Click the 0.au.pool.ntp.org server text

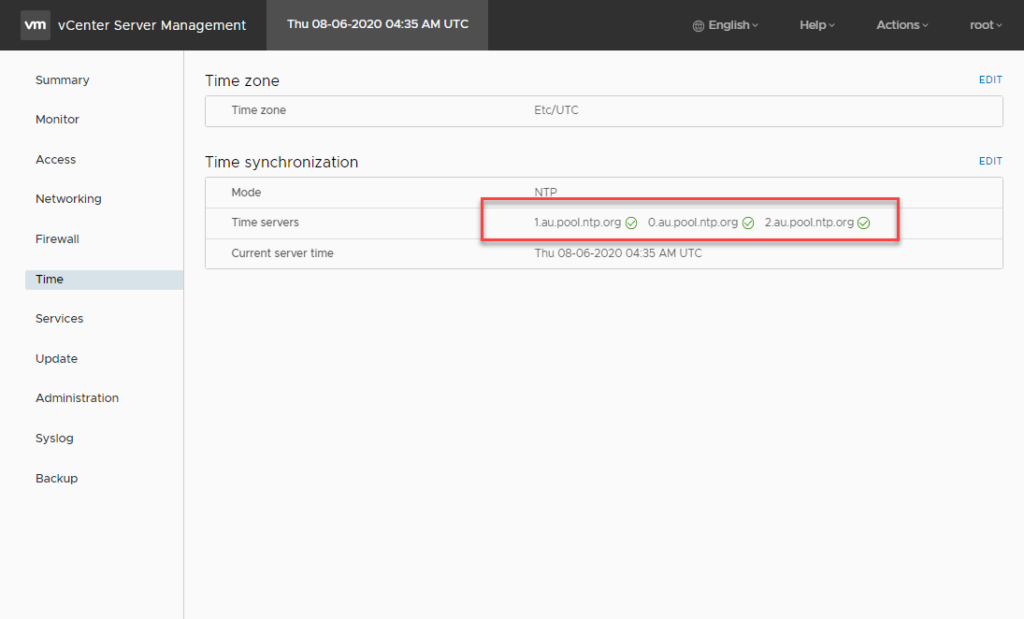(693, 222)
